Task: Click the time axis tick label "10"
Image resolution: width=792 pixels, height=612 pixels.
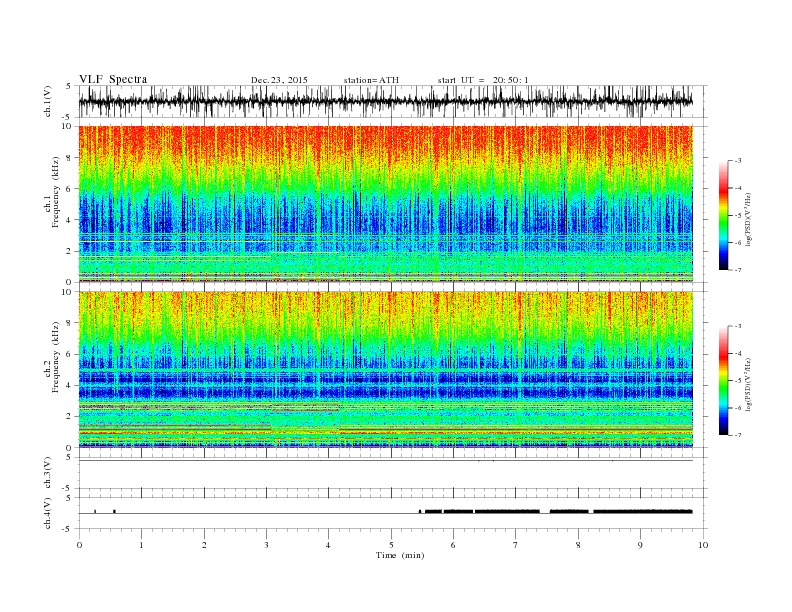Action: pos(703,545)
